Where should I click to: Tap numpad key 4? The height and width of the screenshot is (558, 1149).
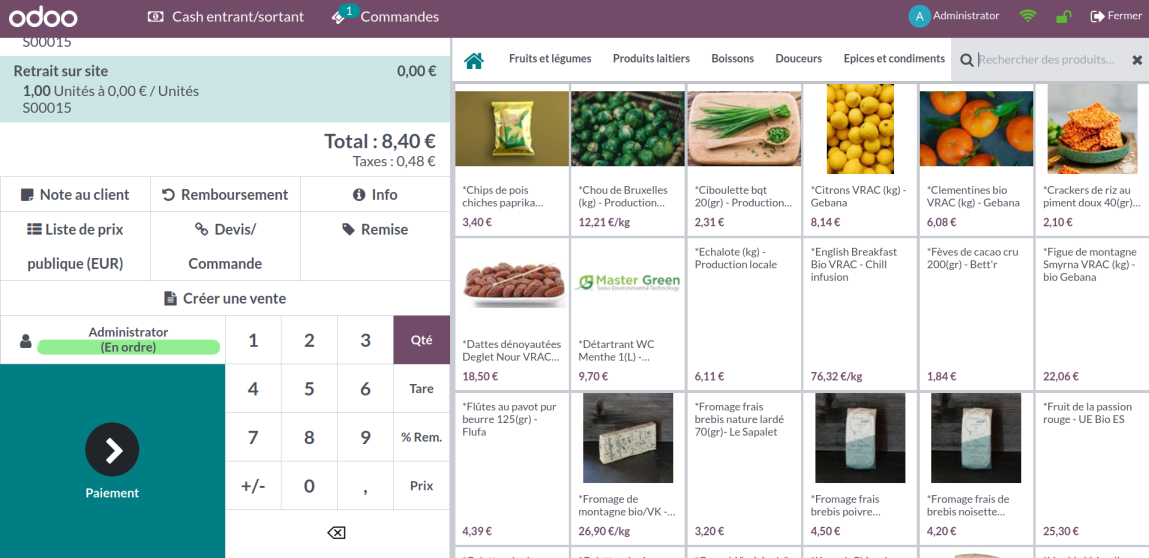(x=254, y=389)
